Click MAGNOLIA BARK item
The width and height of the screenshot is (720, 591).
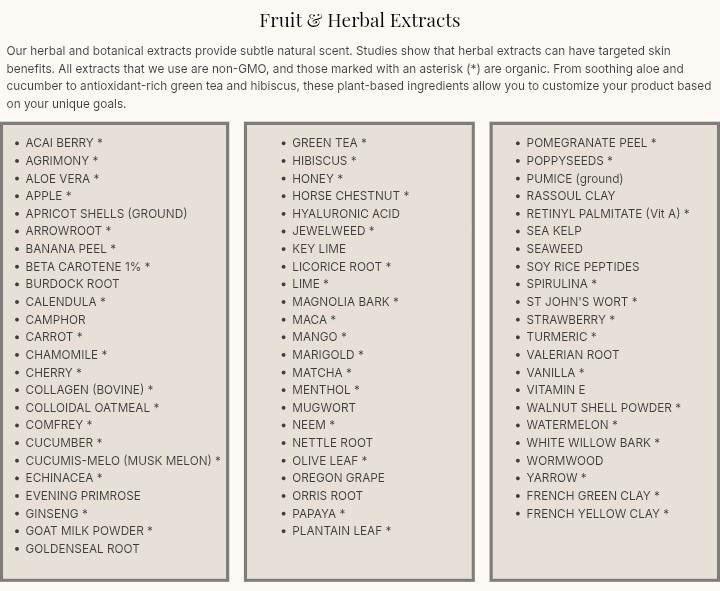[x=345, y=302]
